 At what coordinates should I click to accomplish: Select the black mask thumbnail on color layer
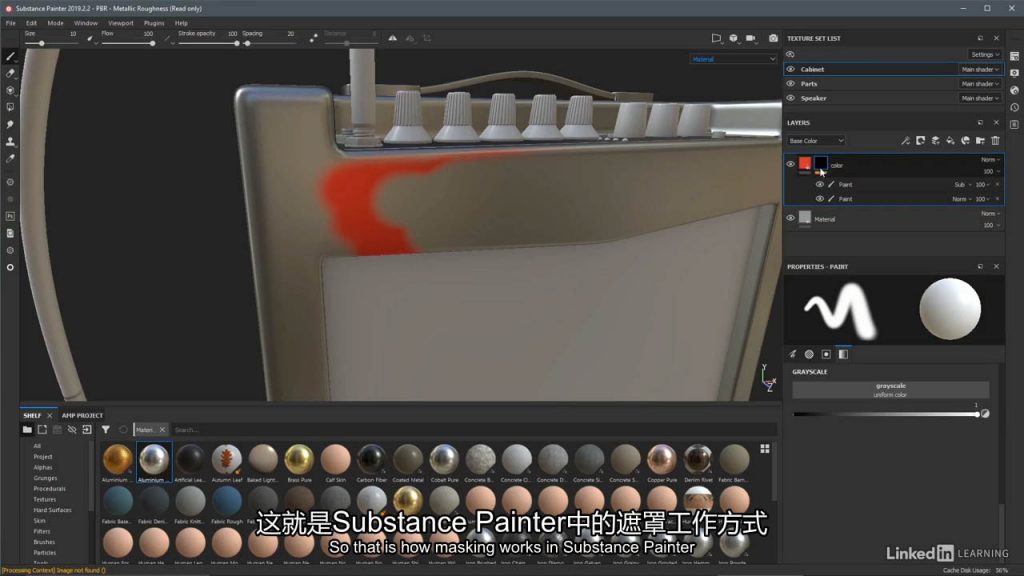point(821,163)
